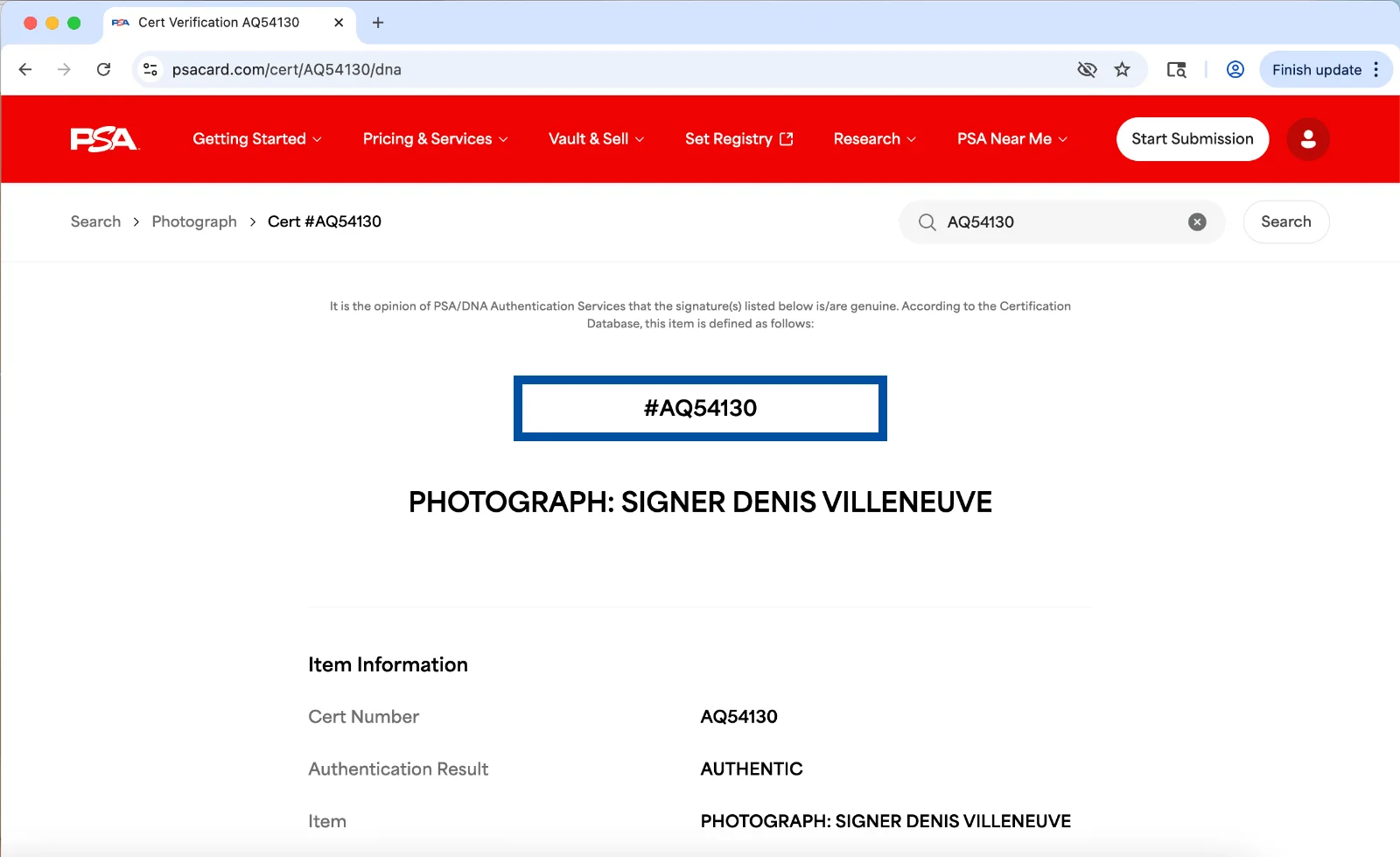Image resolution: width=1400 pixels, height=857 pixels.
Task: Clear the AQ54130 search field
Action: (1197, 222)
